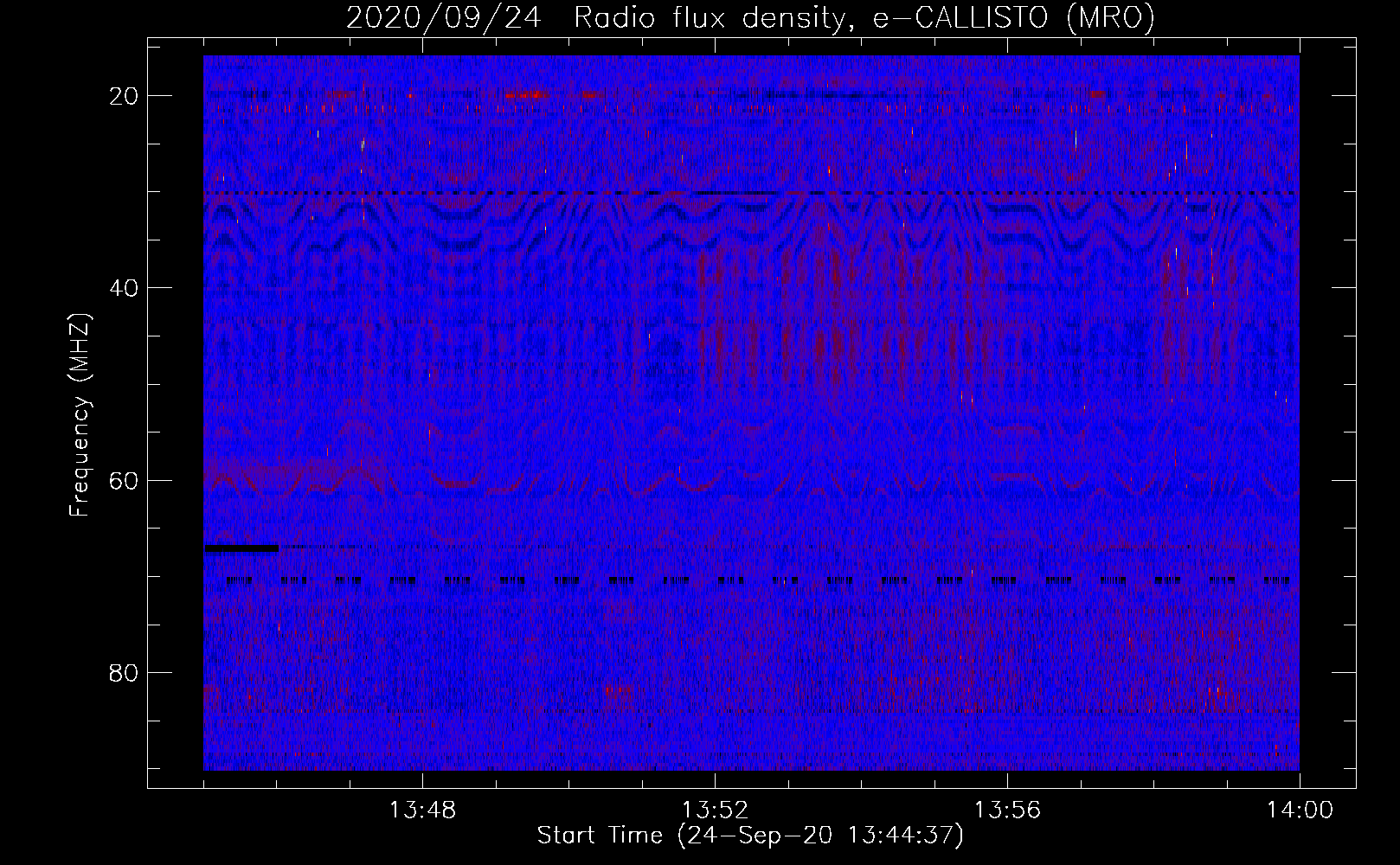Click the solid black bar near 67 MHz

241,548
